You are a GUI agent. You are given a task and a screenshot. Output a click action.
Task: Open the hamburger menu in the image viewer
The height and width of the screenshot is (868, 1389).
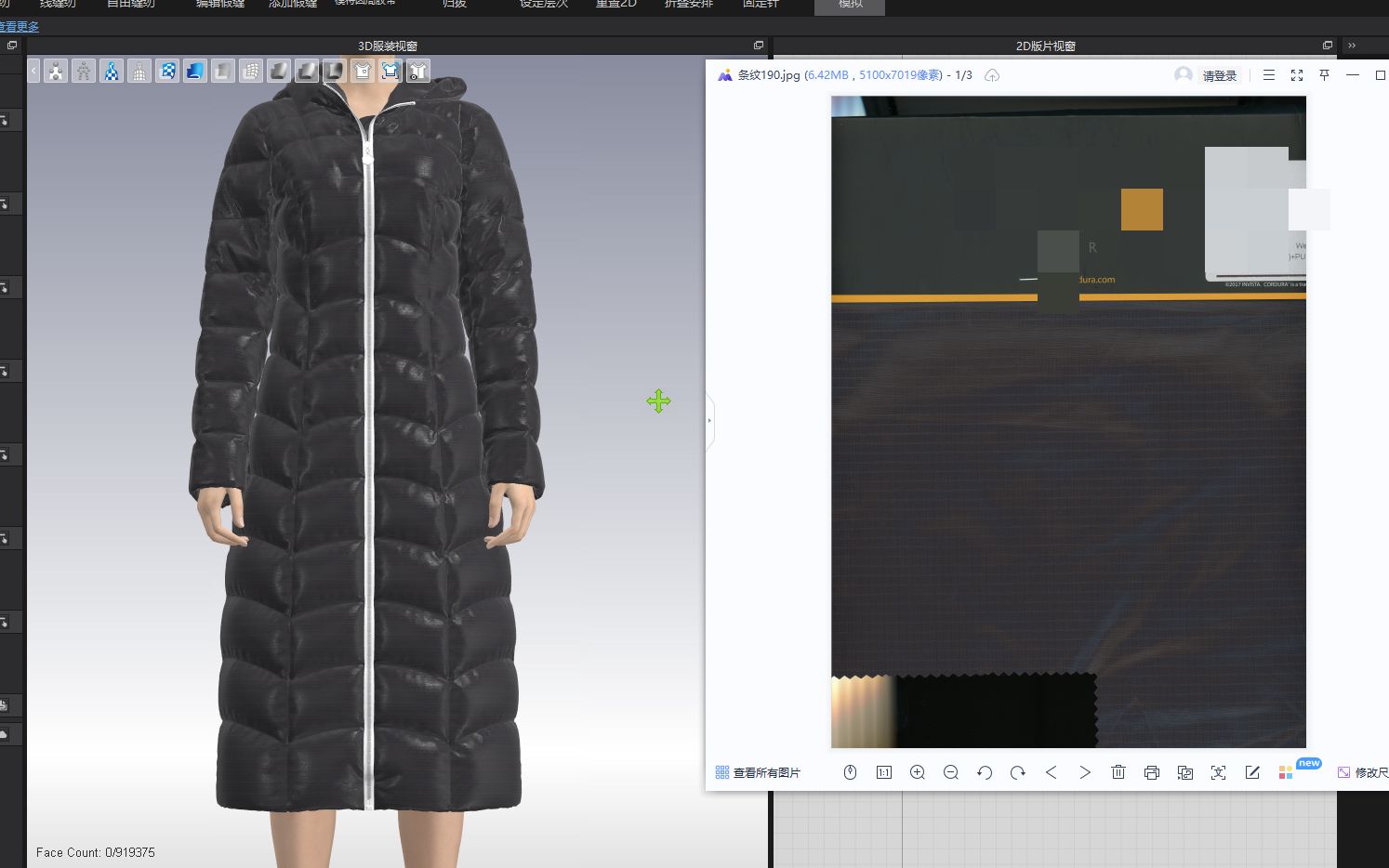click(1268, 75)
